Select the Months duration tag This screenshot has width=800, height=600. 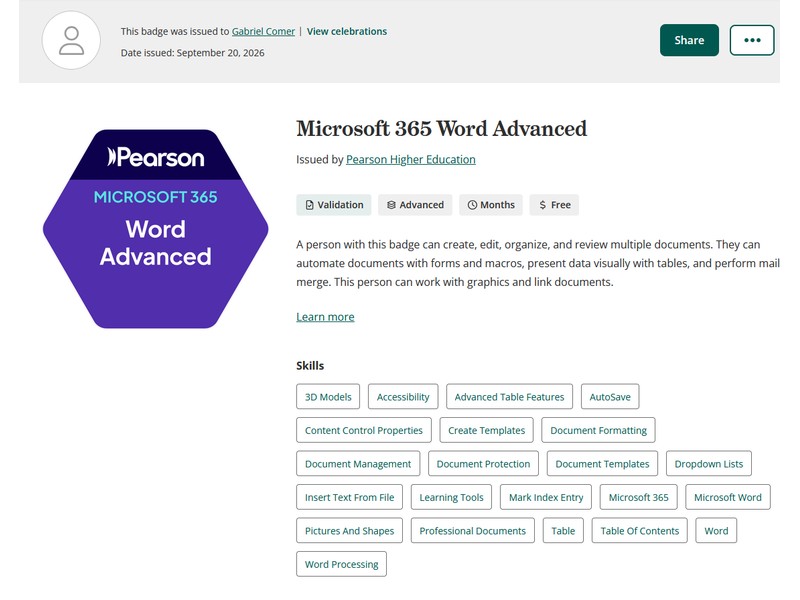point(491,205)
